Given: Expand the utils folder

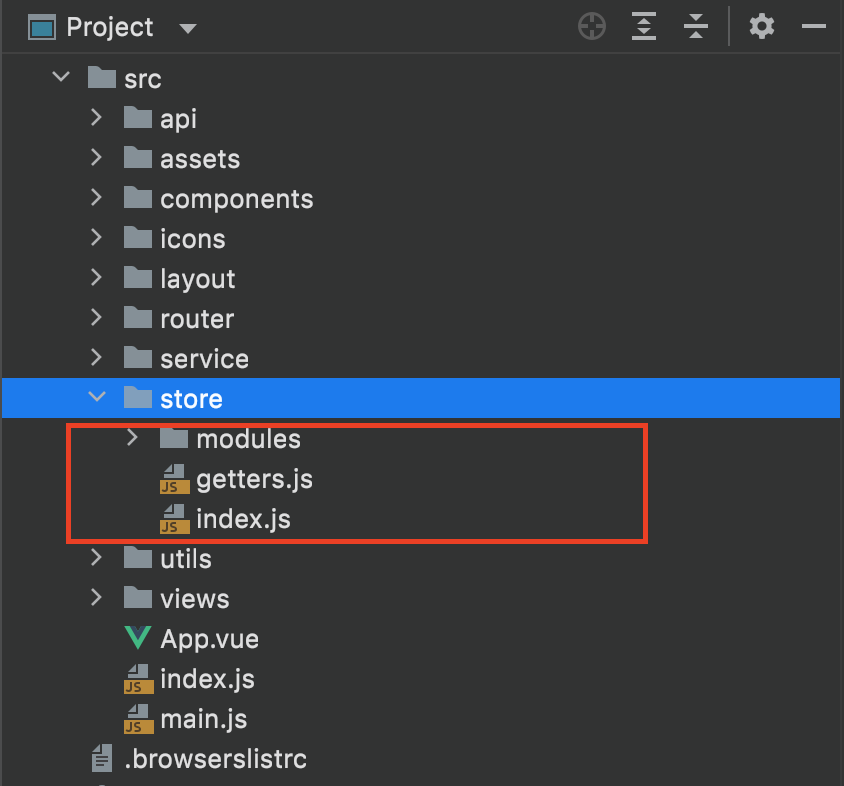Looking at the screenshot, I should click(x=97, y=558).
